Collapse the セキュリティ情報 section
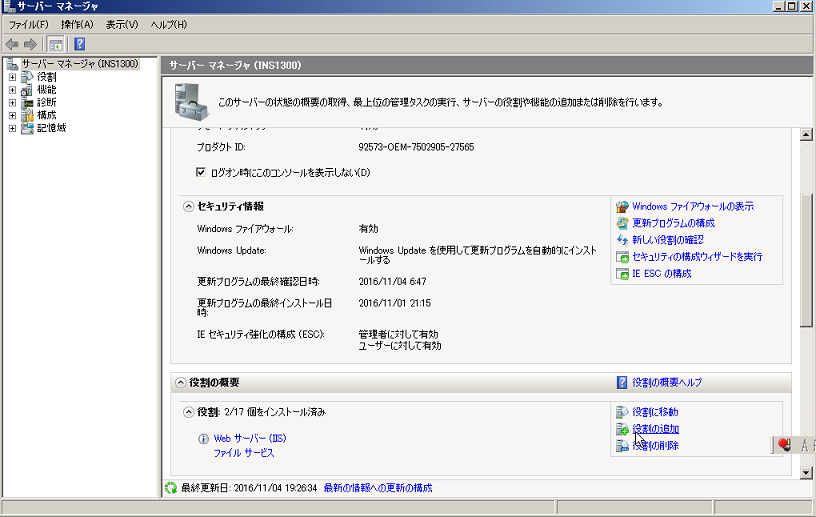 (x=188, y=207)
